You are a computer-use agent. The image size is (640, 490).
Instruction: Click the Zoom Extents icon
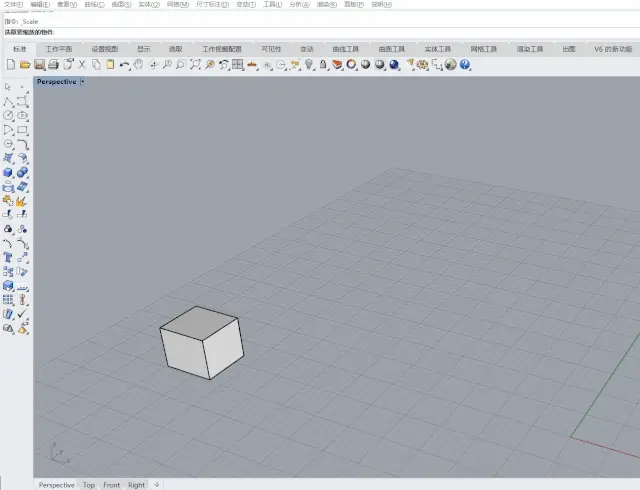(x=196, y=65)
